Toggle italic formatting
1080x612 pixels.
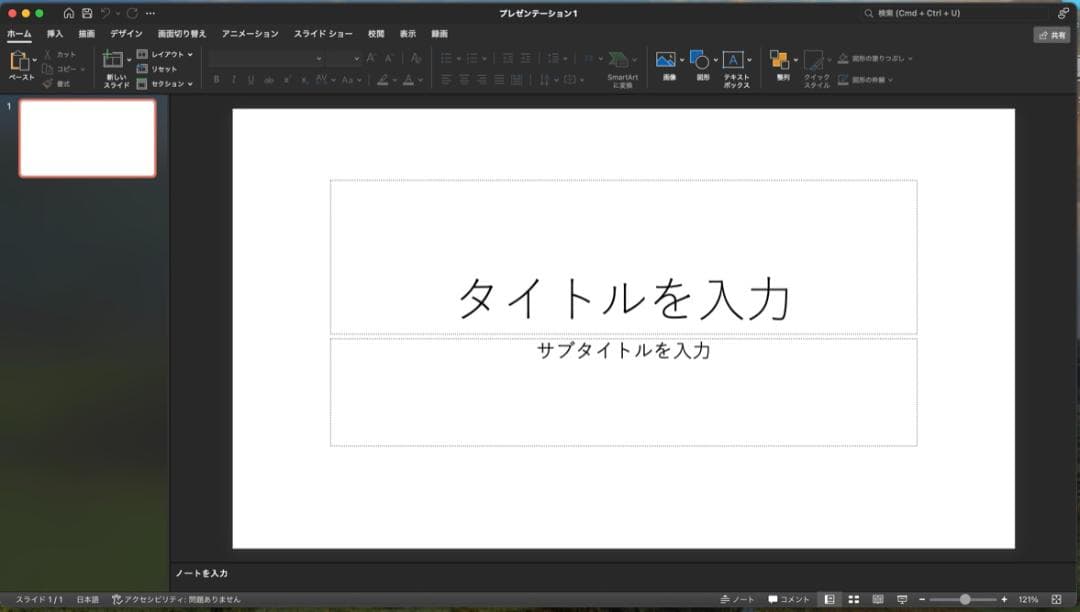233,77
